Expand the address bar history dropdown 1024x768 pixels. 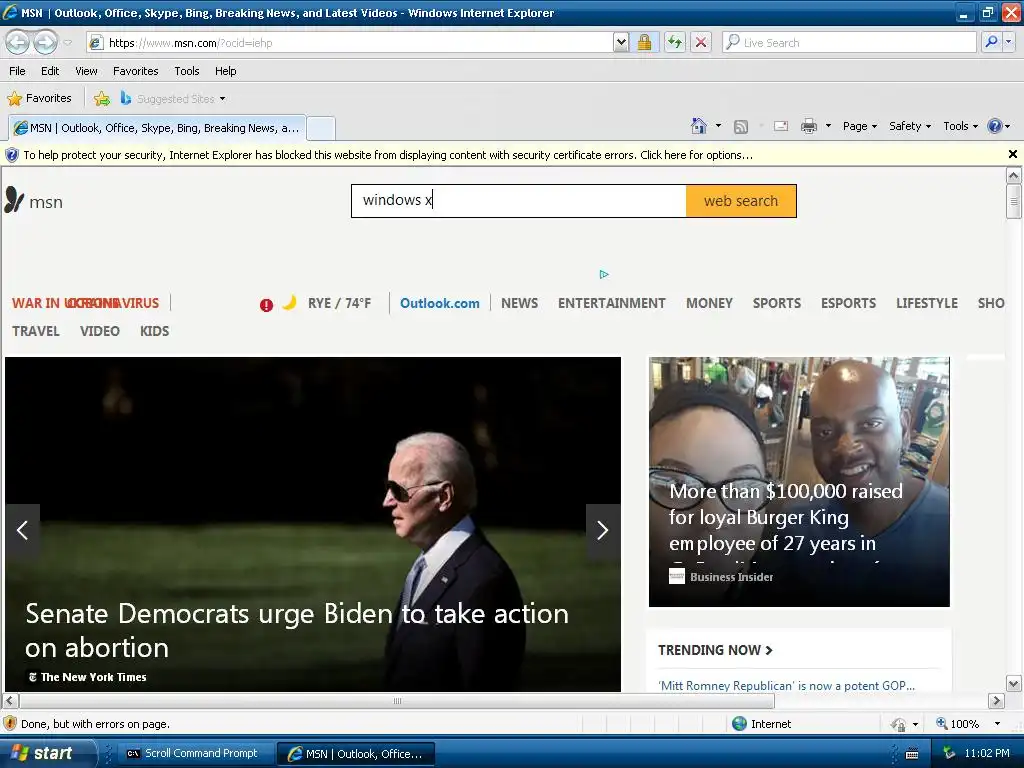pyautogui.click(x=621, y=42)
